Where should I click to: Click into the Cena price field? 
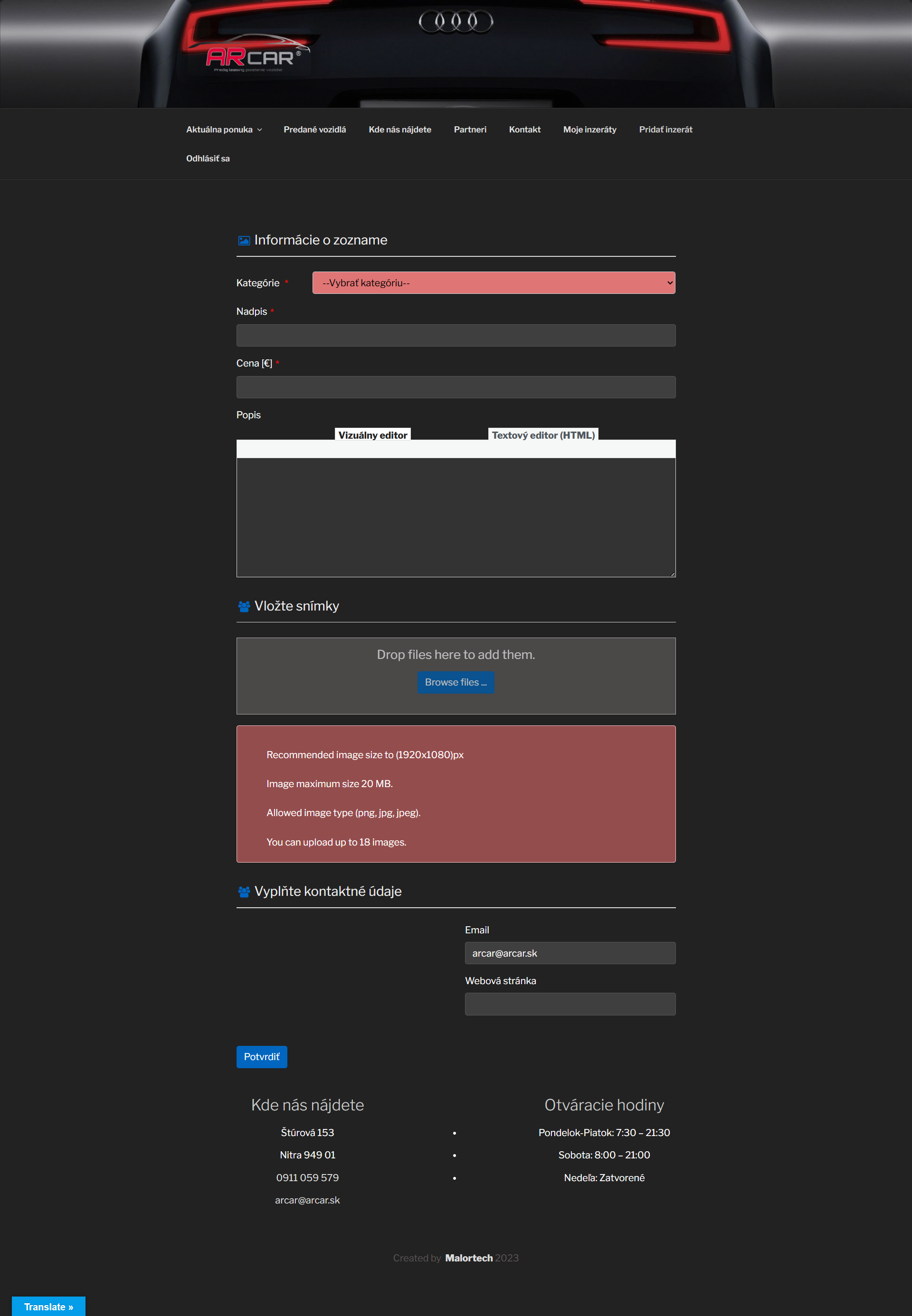pyautogui.click(x=456, y=387)
